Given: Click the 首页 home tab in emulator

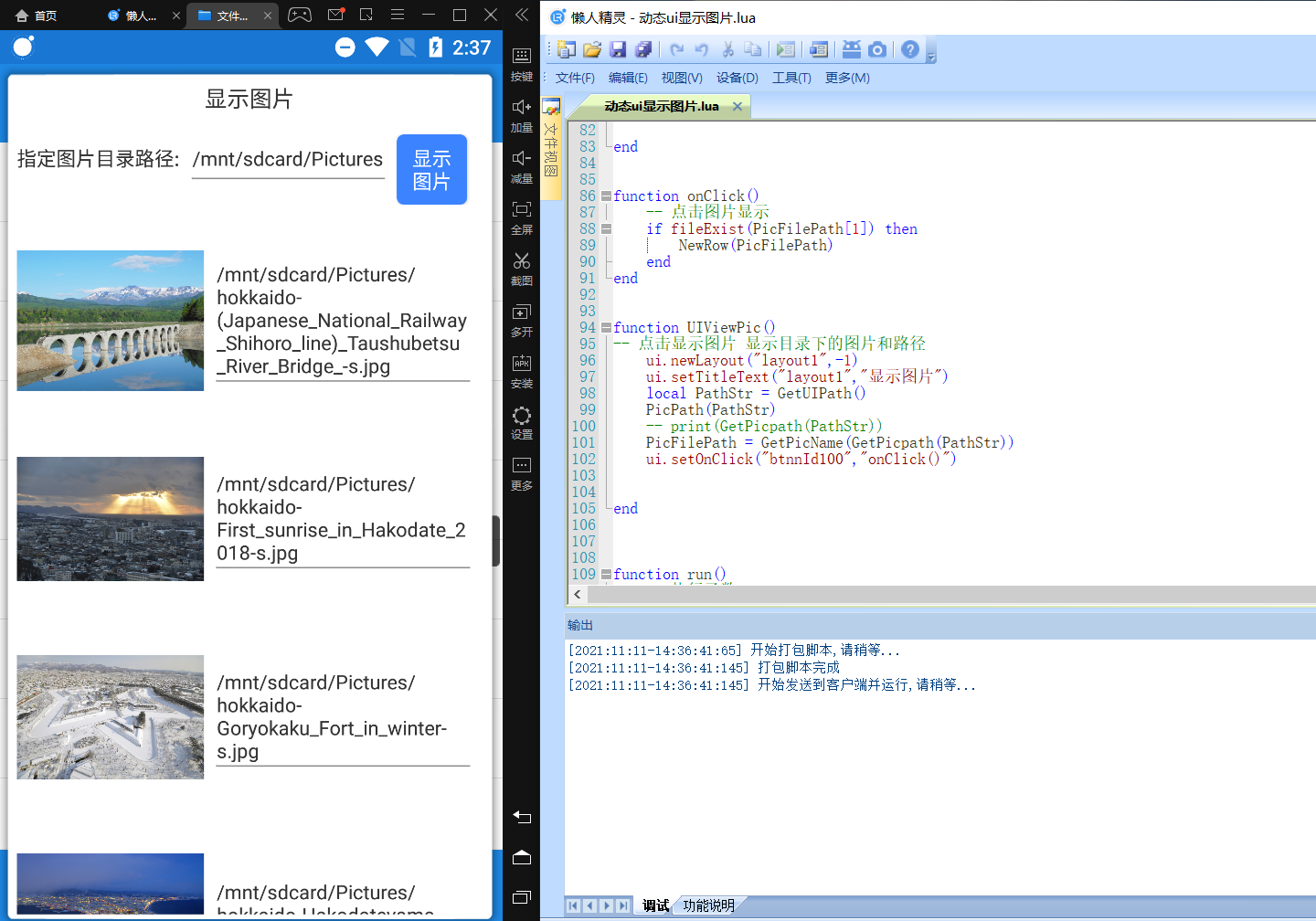Looking at the screenshot, I should 37,16.
